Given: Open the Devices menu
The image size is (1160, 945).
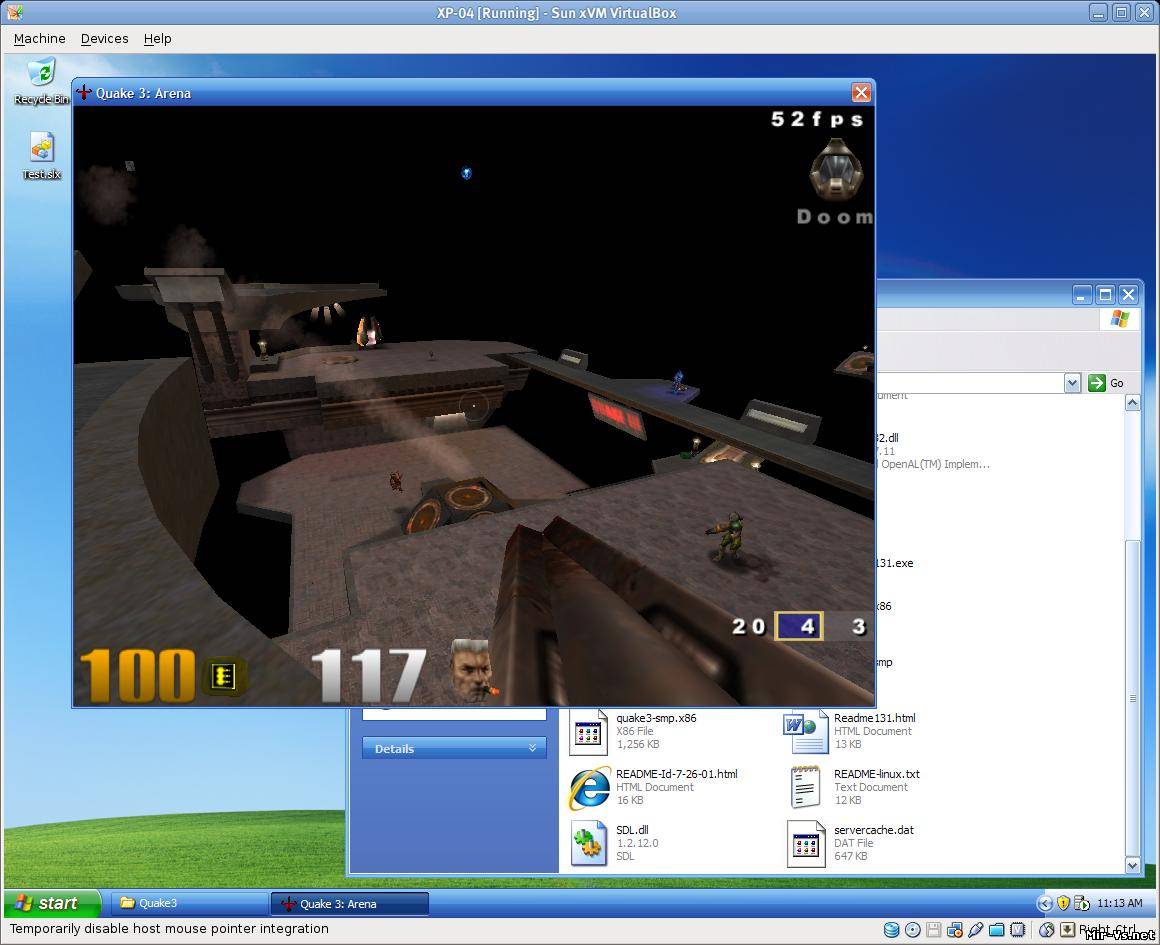Looking at the screenshot, I should (104, 38).
